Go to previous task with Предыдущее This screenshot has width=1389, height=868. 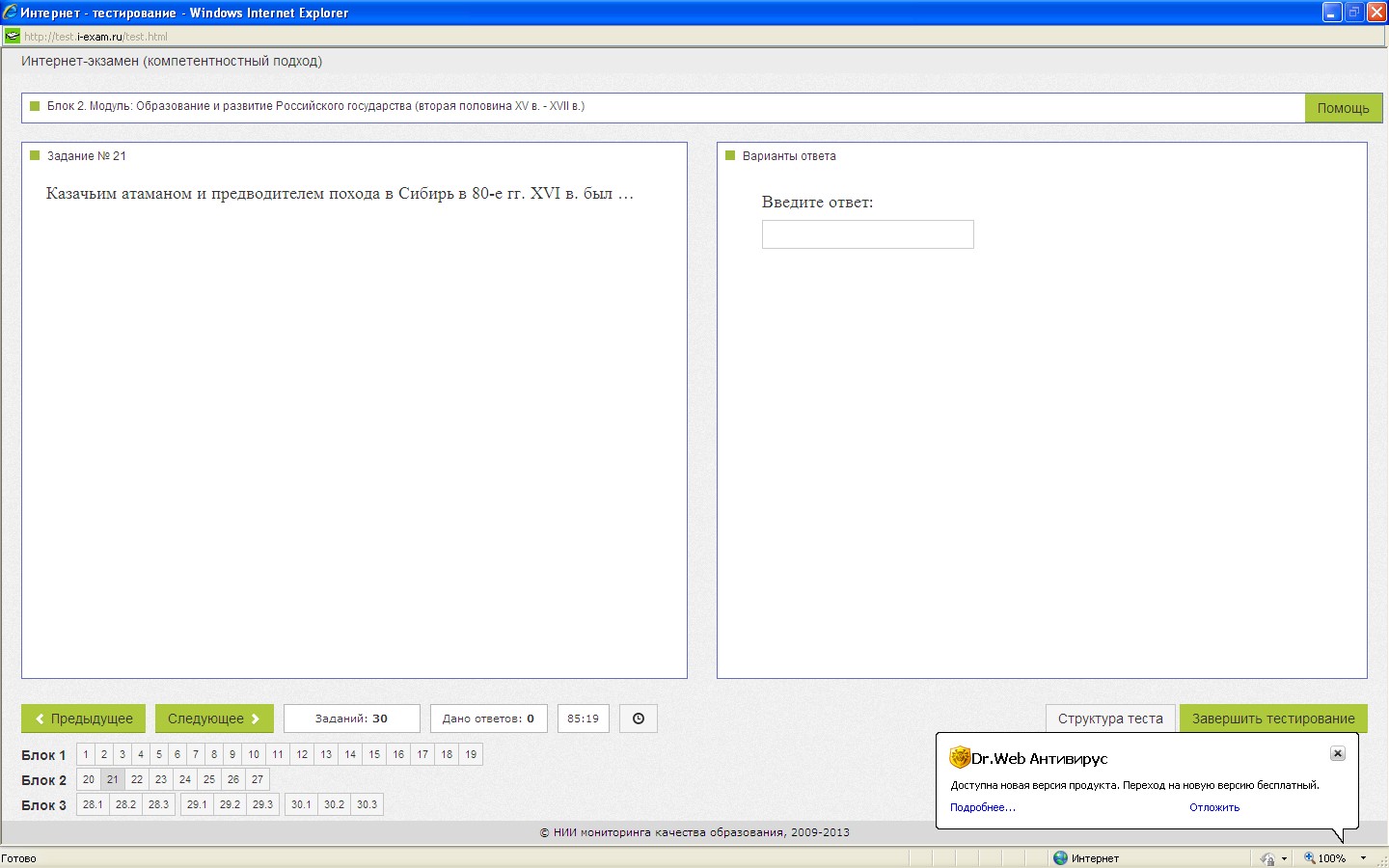pos(83,719)
